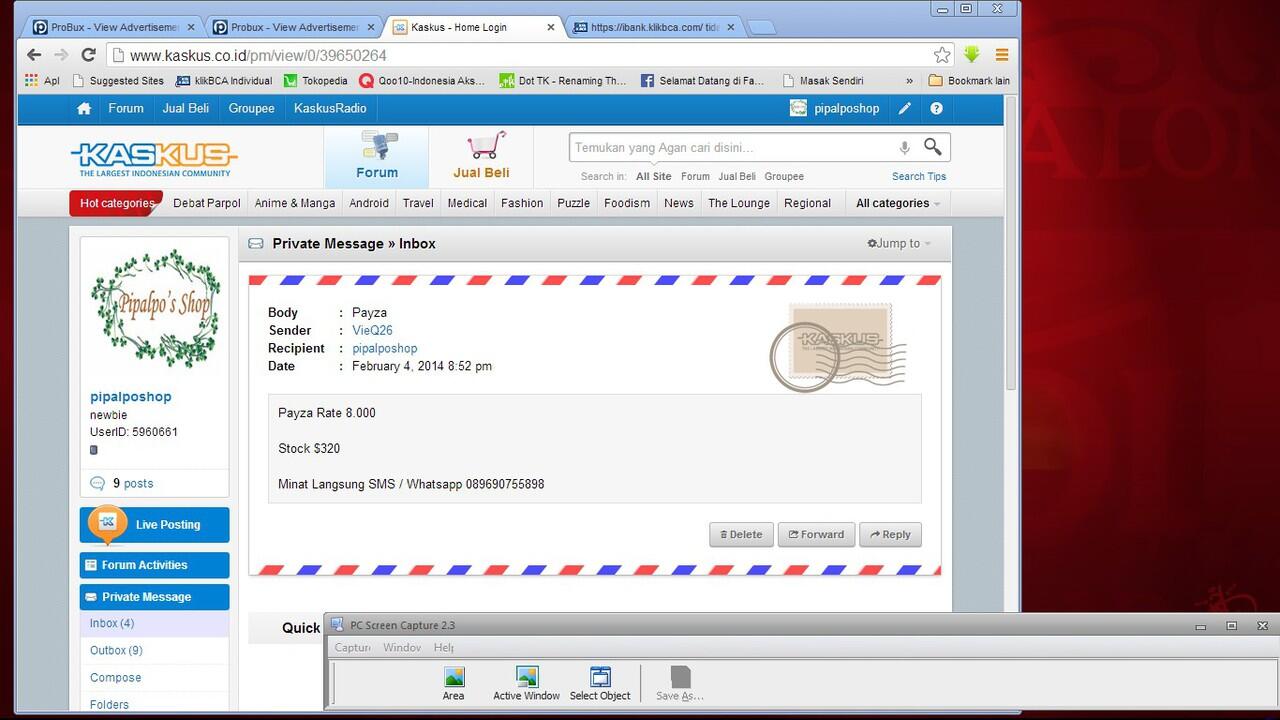Screen dimensions: 1280x720
Task: Open the green download extension icon
Action: tap(972, 55)
